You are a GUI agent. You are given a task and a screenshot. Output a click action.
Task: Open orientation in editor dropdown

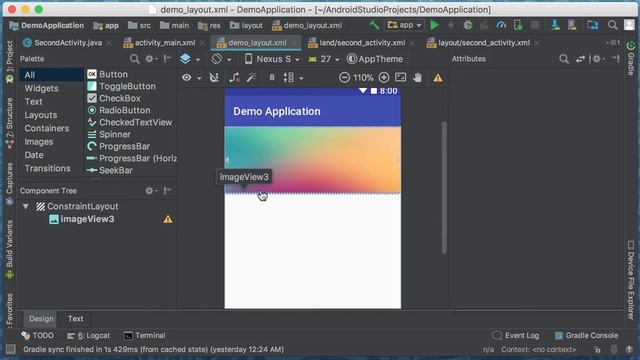222,59
